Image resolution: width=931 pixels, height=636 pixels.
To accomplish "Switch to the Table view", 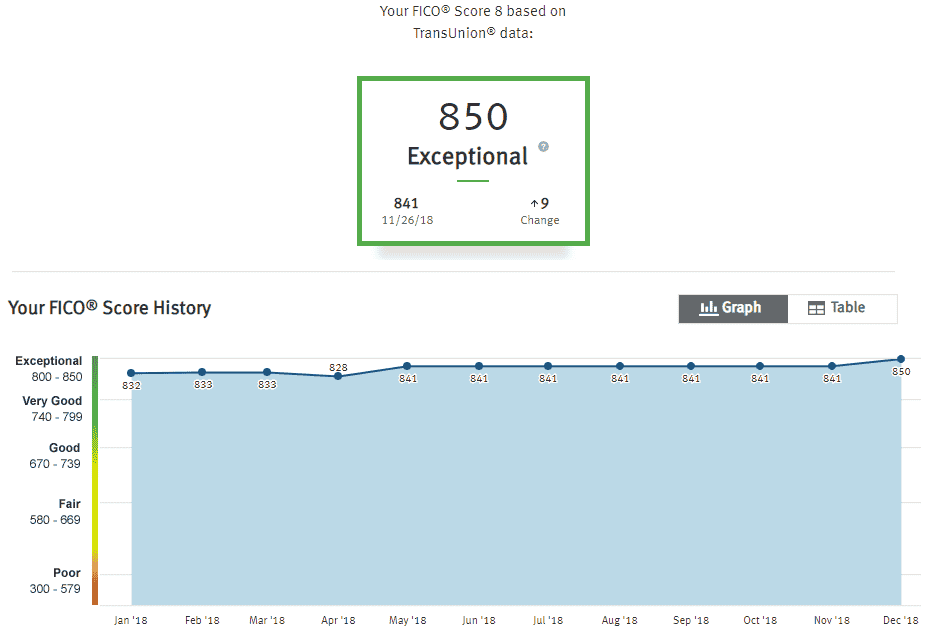I will point(843,308).
